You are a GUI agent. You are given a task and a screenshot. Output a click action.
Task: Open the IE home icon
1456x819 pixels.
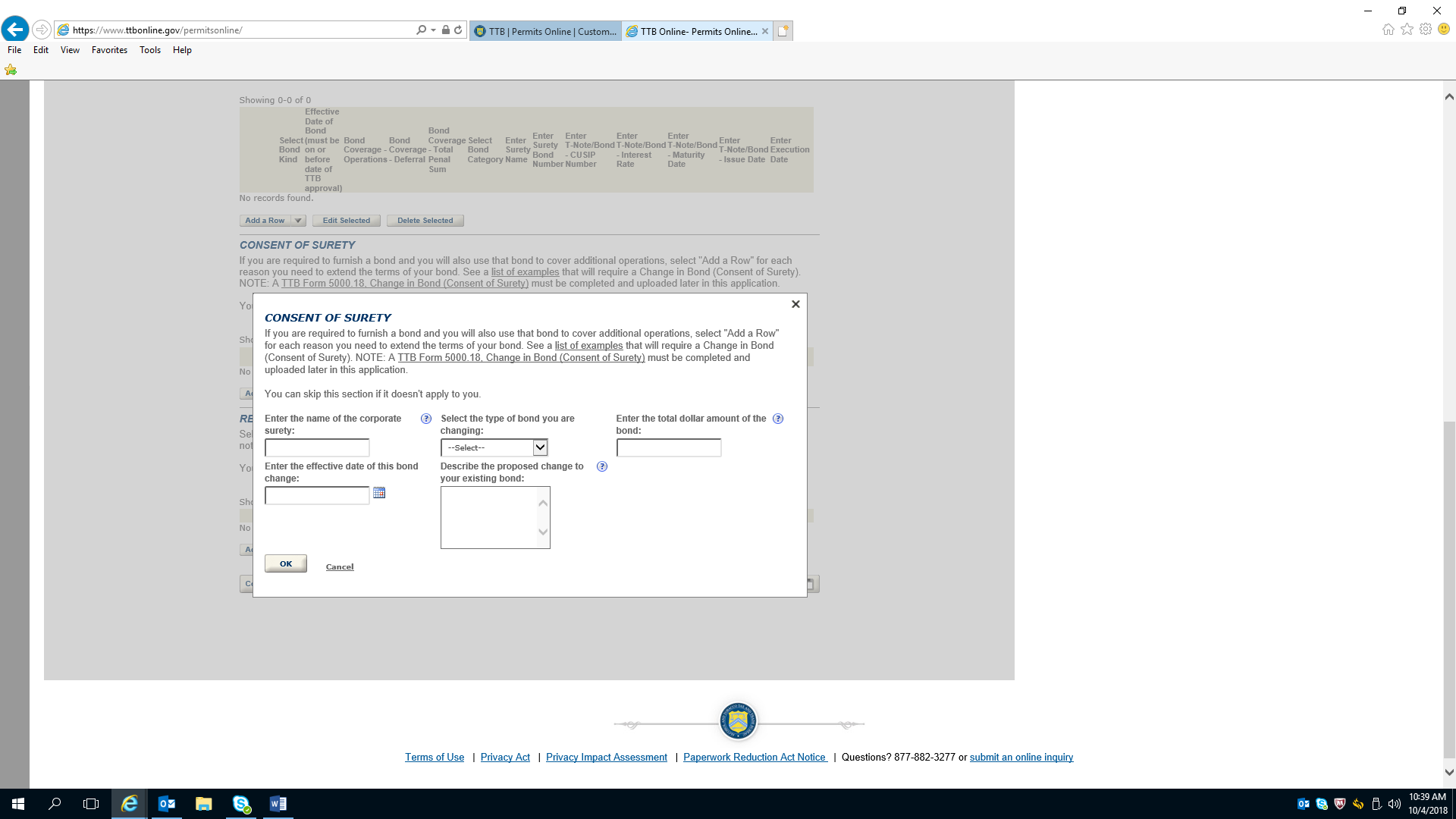tap(1388, 30)
